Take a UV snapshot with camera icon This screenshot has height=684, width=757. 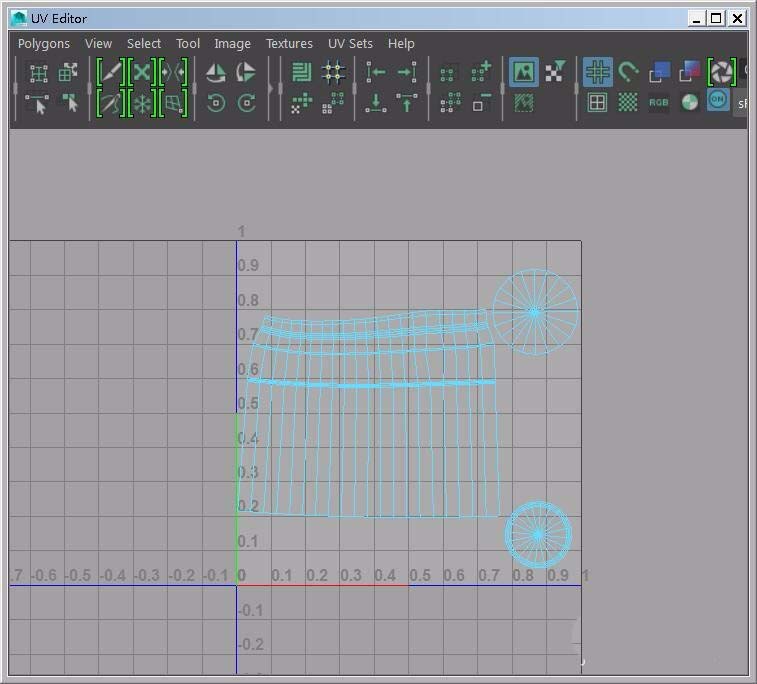pyautogui.click(x=721, y=72)
